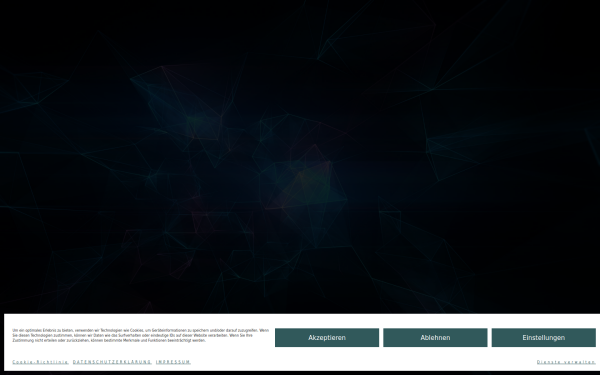Click the leftmost teal consent button

pos(327,338)
